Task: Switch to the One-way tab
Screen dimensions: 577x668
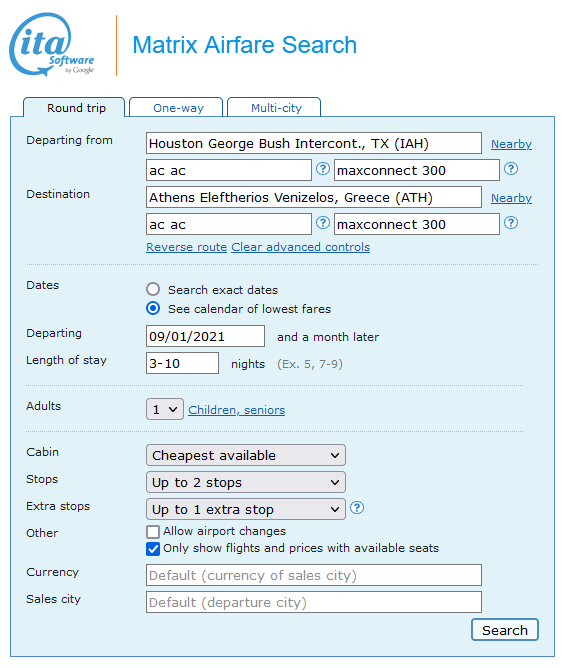Action: (176, 107)
